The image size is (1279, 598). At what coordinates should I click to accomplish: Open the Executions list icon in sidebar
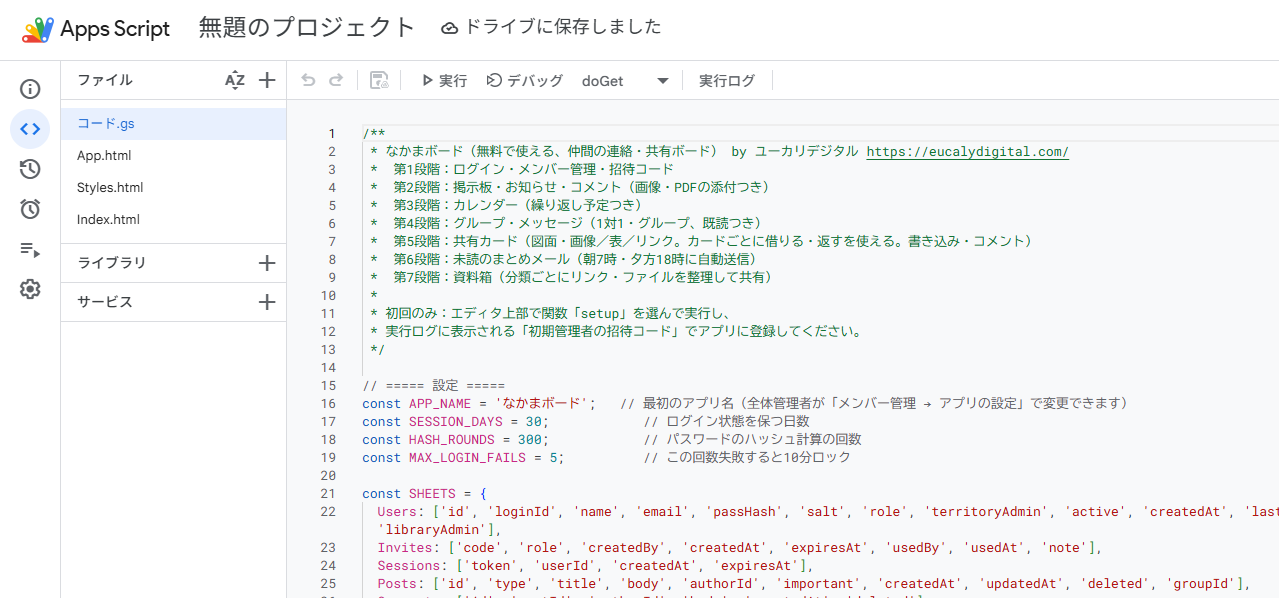30,249
